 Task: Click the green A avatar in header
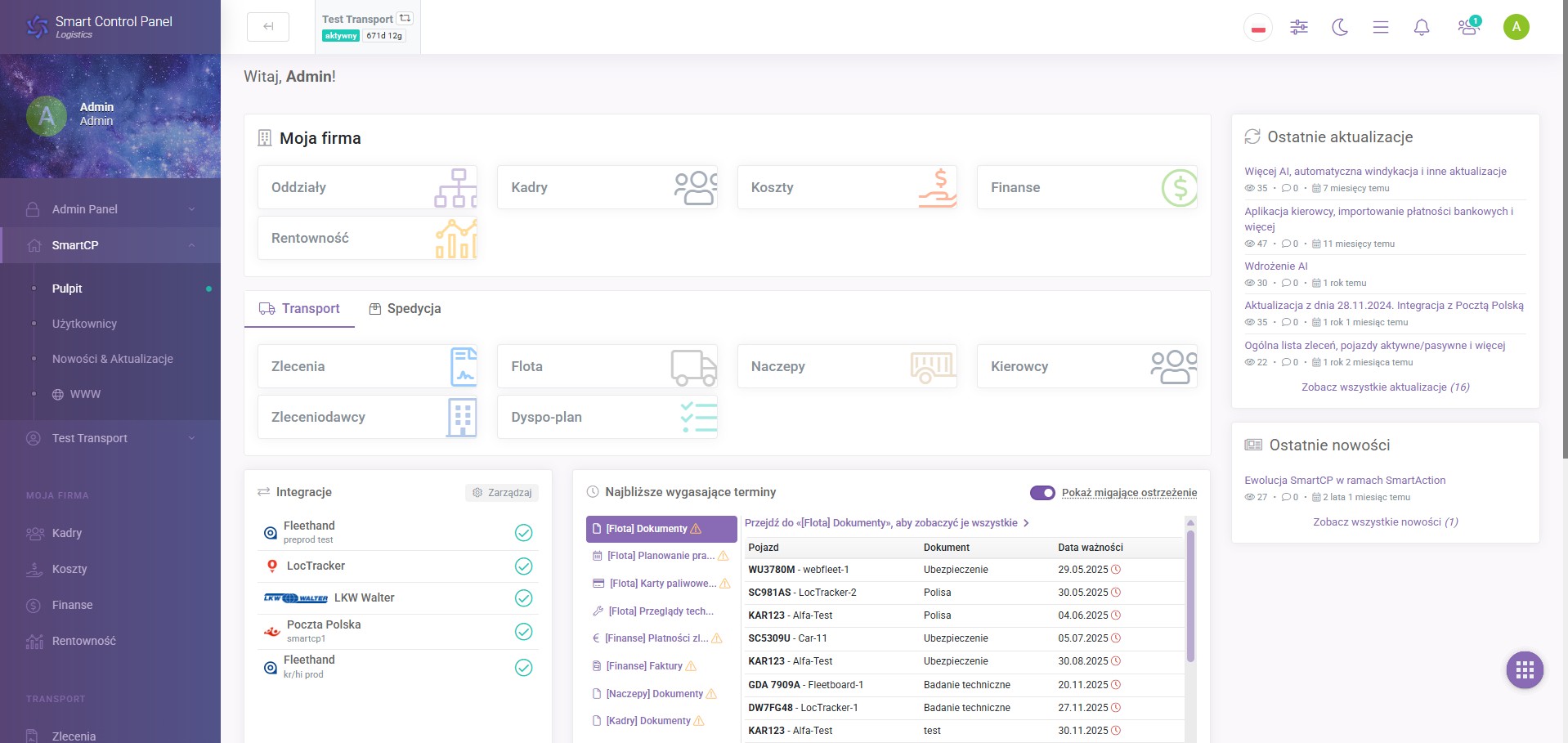tap(1516, 27)
